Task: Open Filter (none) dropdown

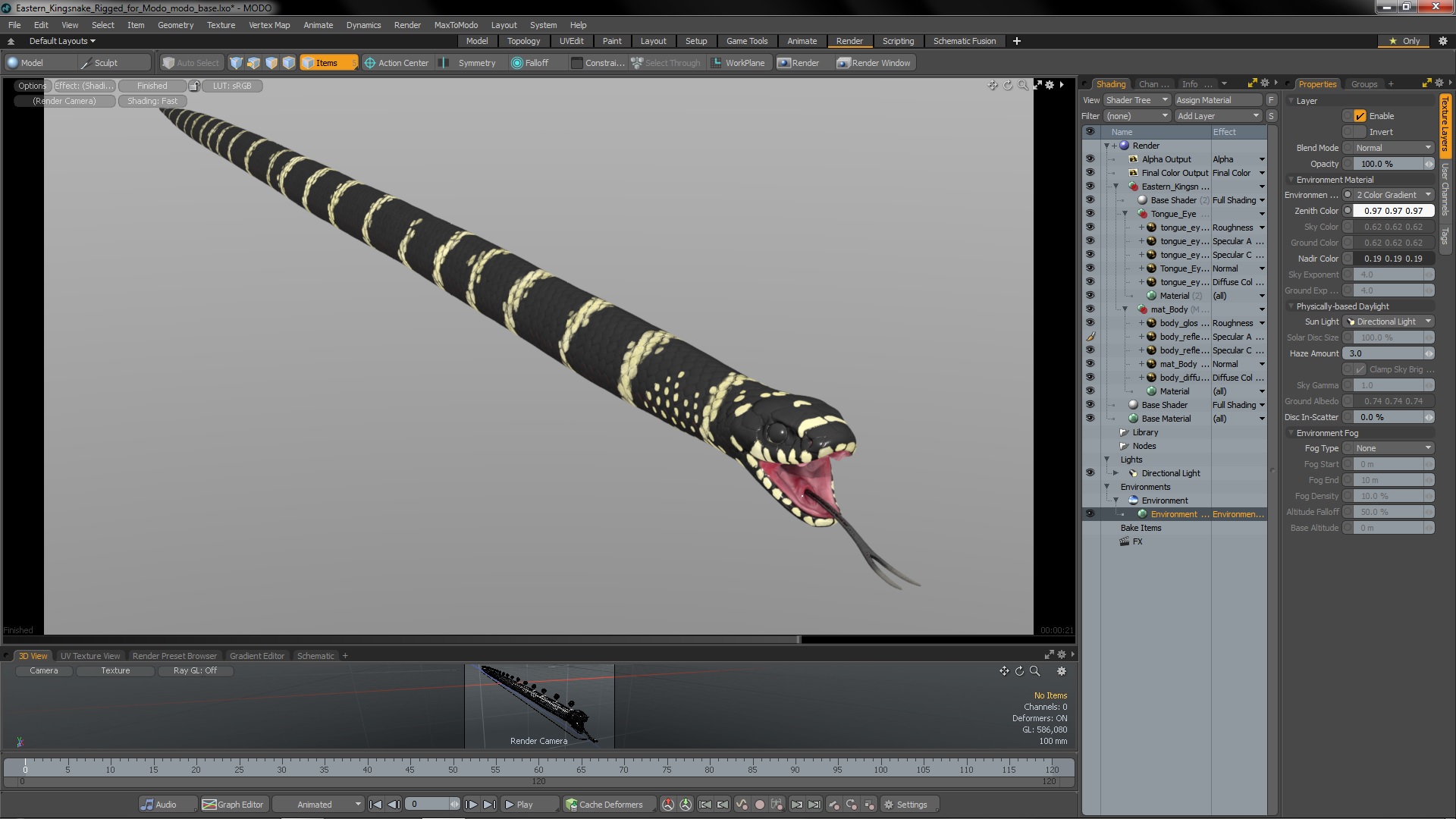Action: (x=1137, y=116)
